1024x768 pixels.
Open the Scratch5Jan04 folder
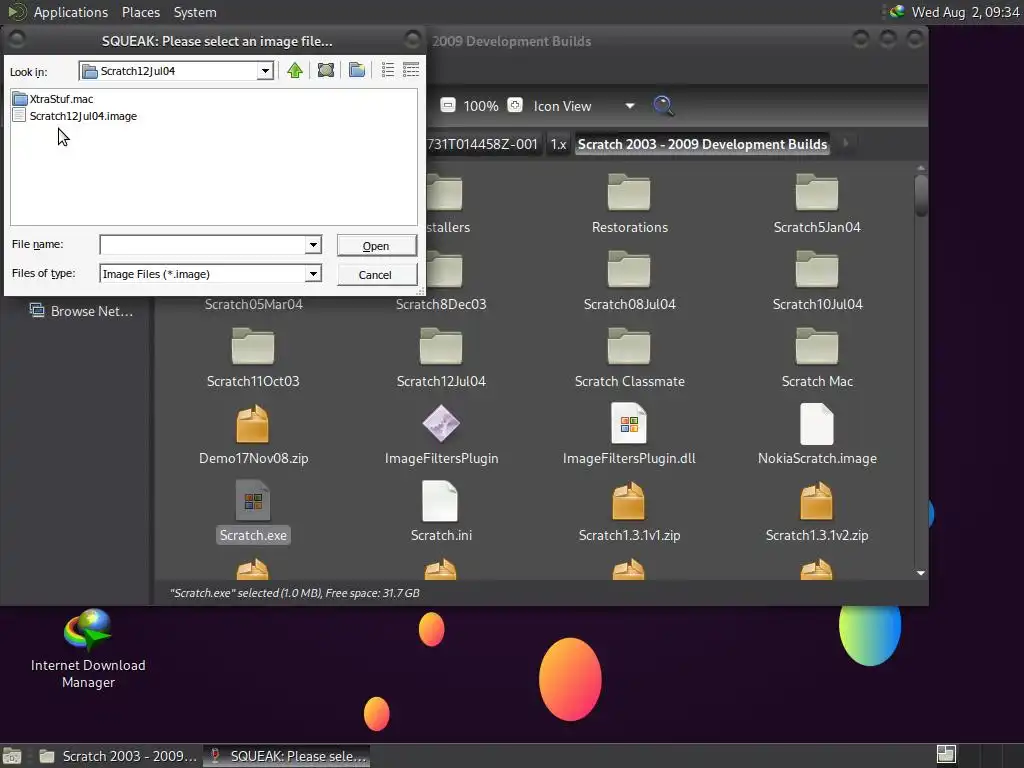tap(817, 204)
